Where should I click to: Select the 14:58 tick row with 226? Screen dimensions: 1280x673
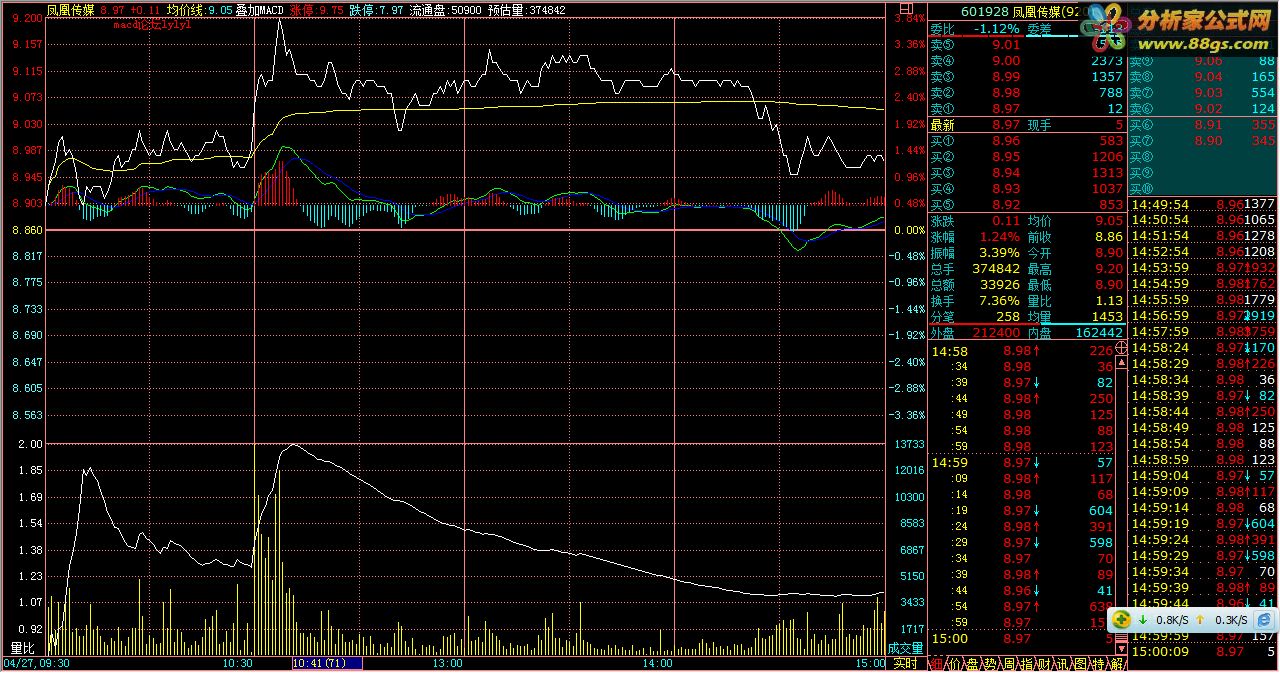click(1022, 351)
